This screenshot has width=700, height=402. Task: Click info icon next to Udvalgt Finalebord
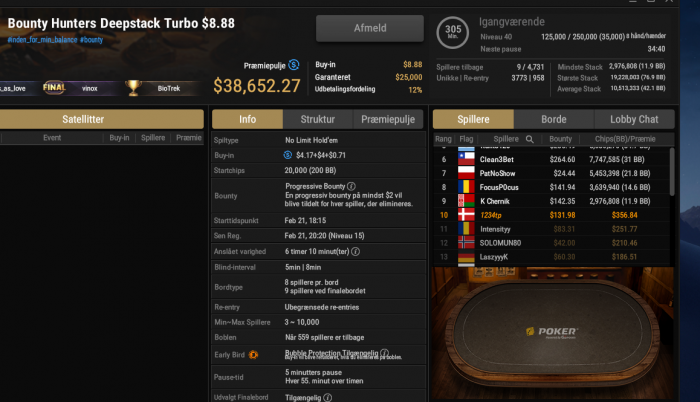pyautogui.click(x=327, y=398)
